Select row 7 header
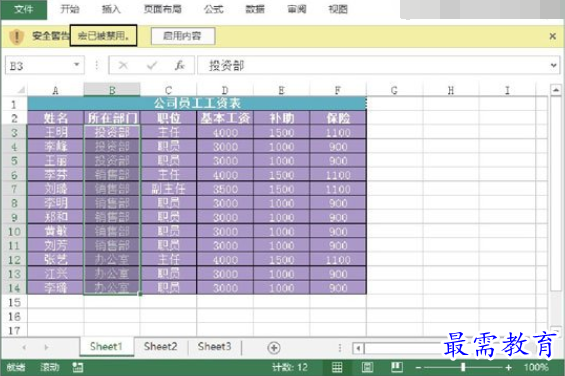Viewport: 565px width, 376px height. [x=14, y=189]
